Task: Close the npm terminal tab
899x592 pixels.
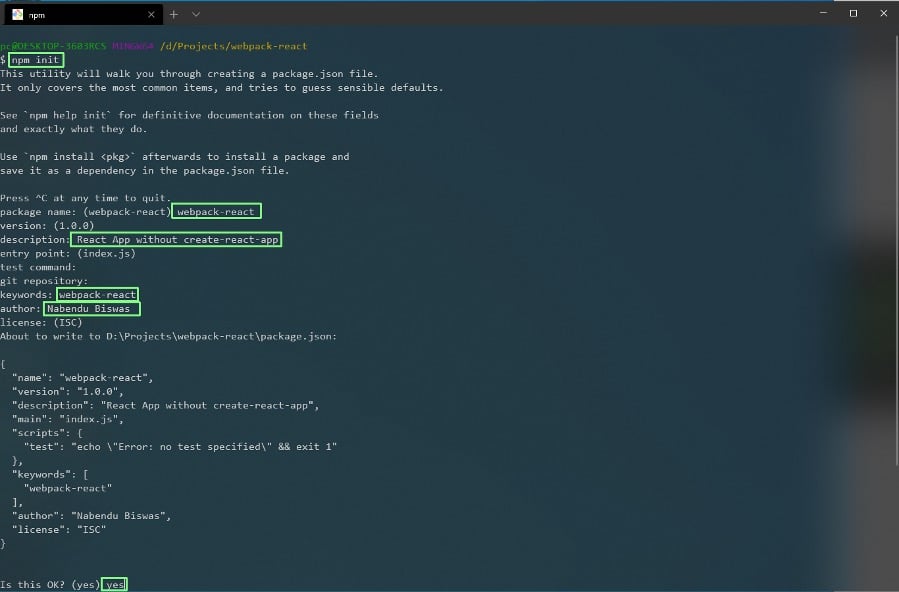Action: (x=151, y=14)
